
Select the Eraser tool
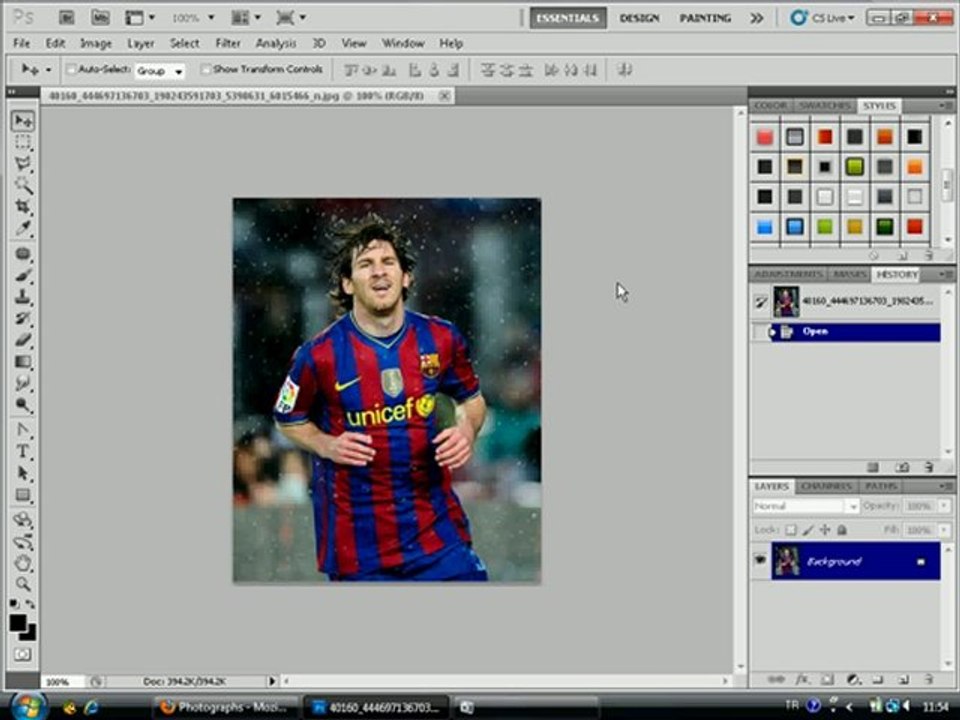(23, 339)
